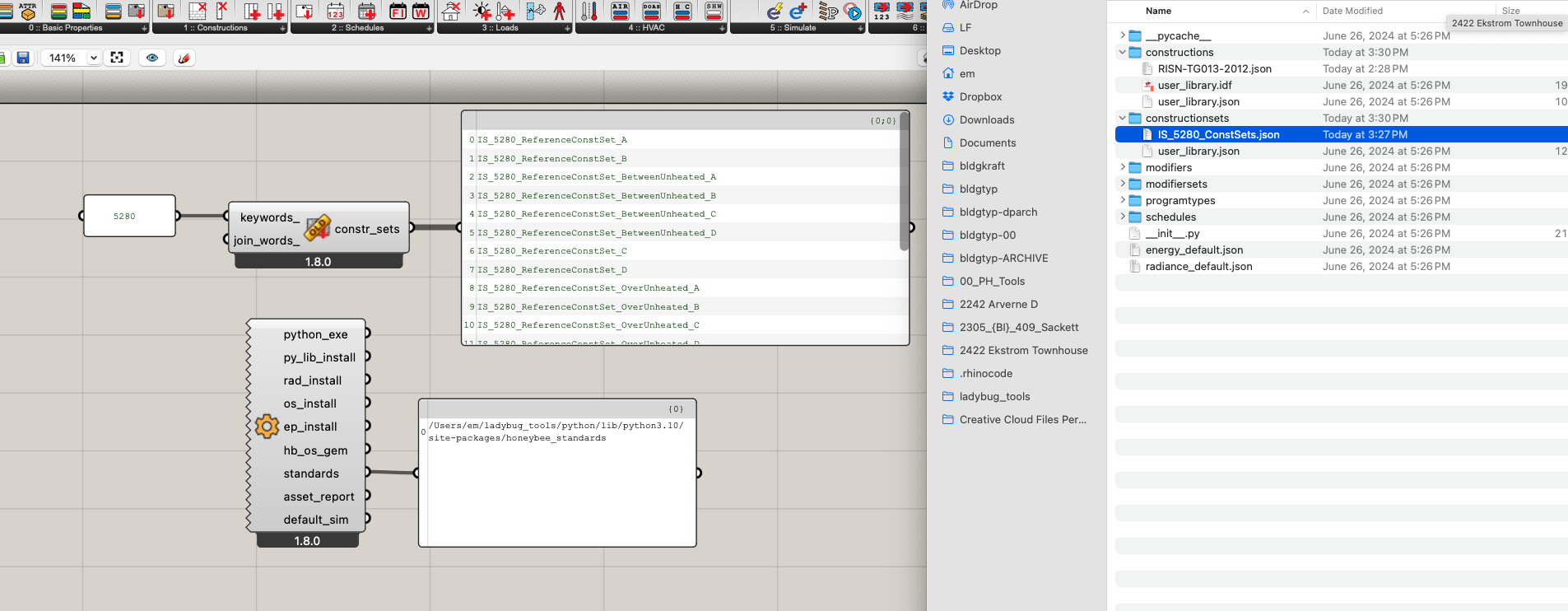The width and height of the screenshot is (1568, 611).
Task: Expand the schedules folder
Action: tap(1122, 217)
